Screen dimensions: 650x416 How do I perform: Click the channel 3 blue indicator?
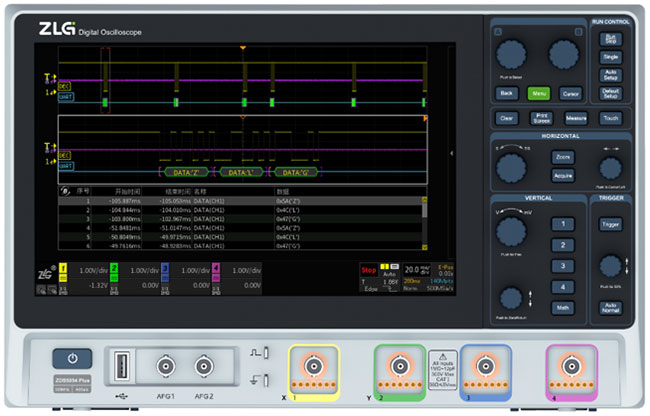pyautogui.click(x=165, y=270)
